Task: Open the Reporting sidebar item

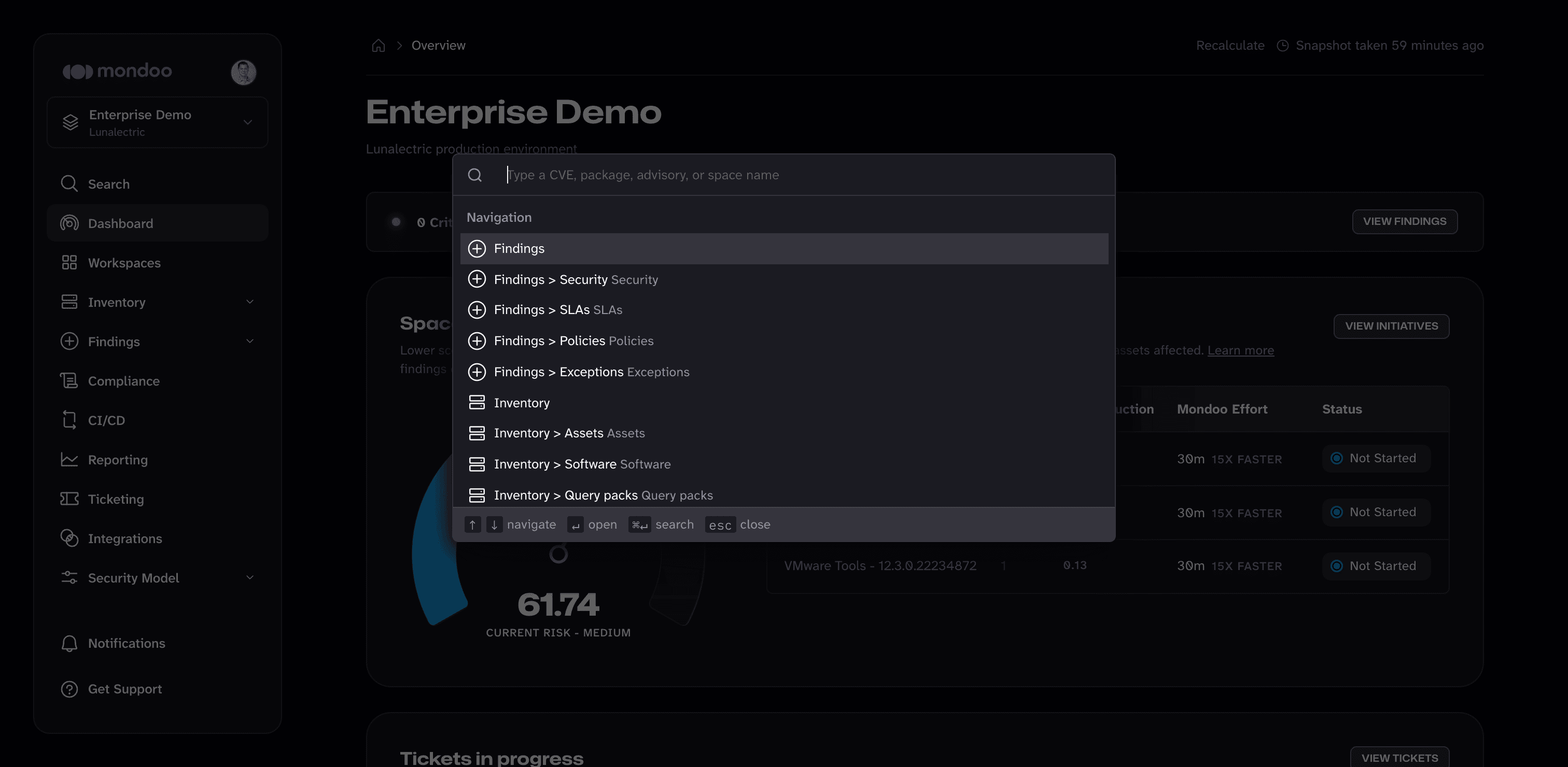Action: (158, 459)
